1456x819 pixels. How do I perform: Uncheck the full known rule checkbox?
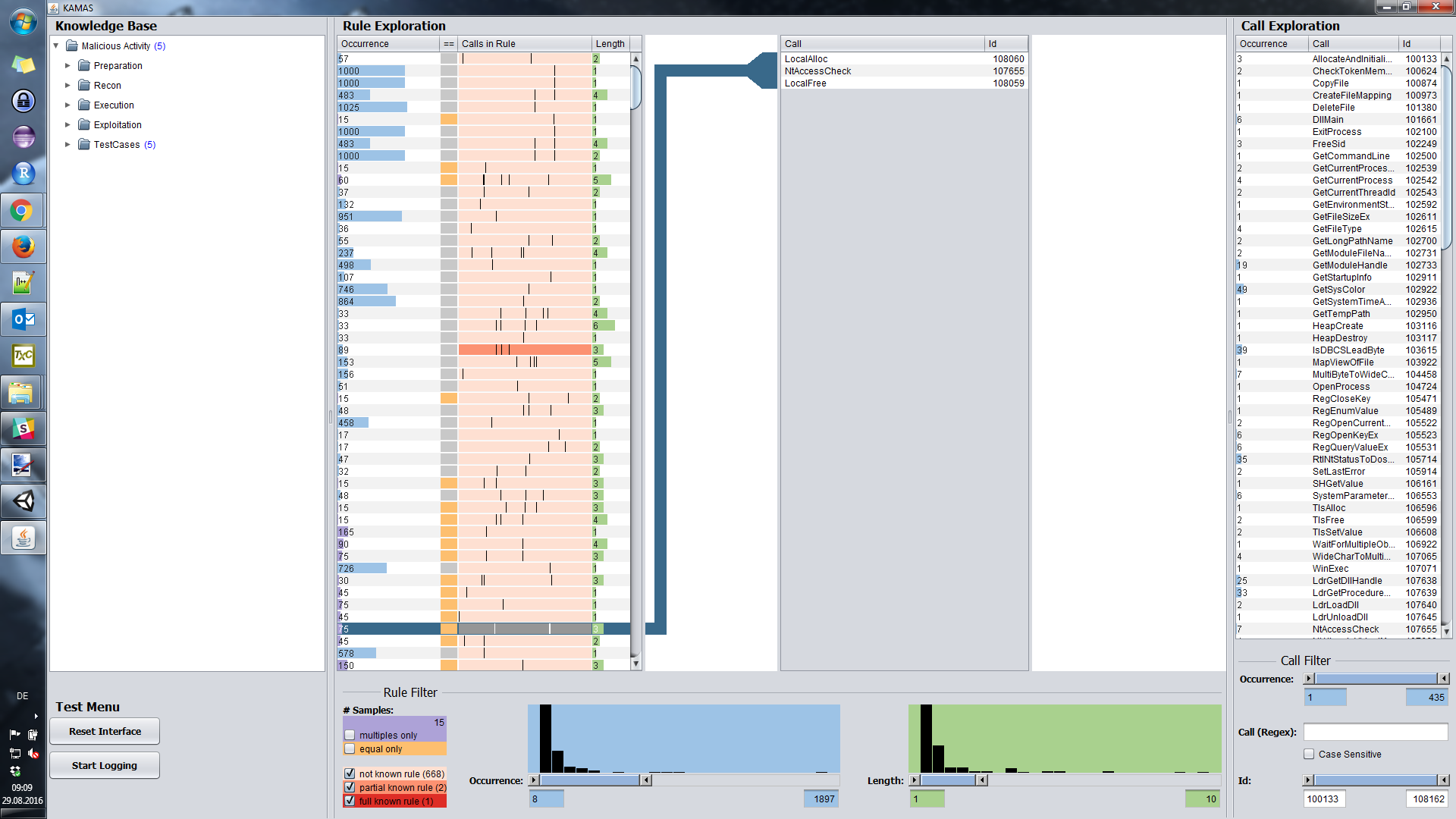pyautogui.click(x=350, y=801)
